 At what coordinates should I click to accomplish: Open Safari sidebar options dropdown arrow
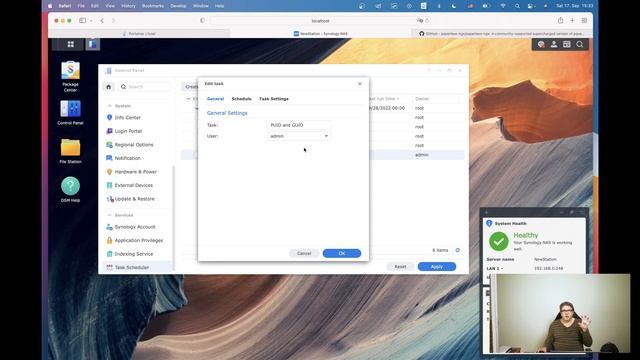click(91, 20)
